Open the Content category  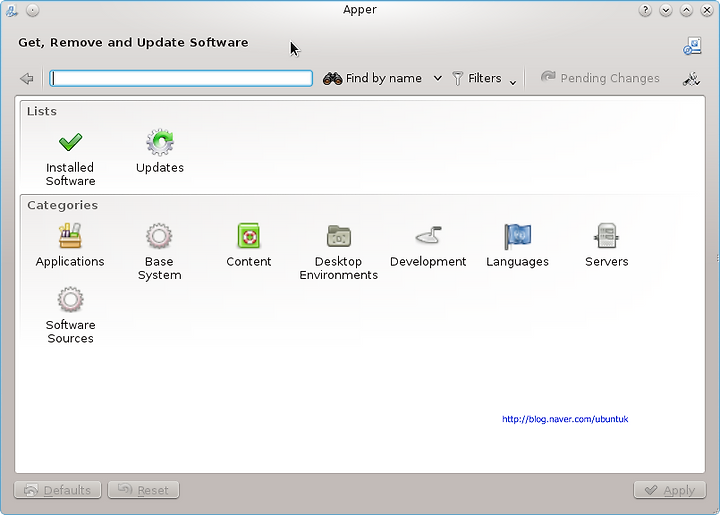(249, 246)
